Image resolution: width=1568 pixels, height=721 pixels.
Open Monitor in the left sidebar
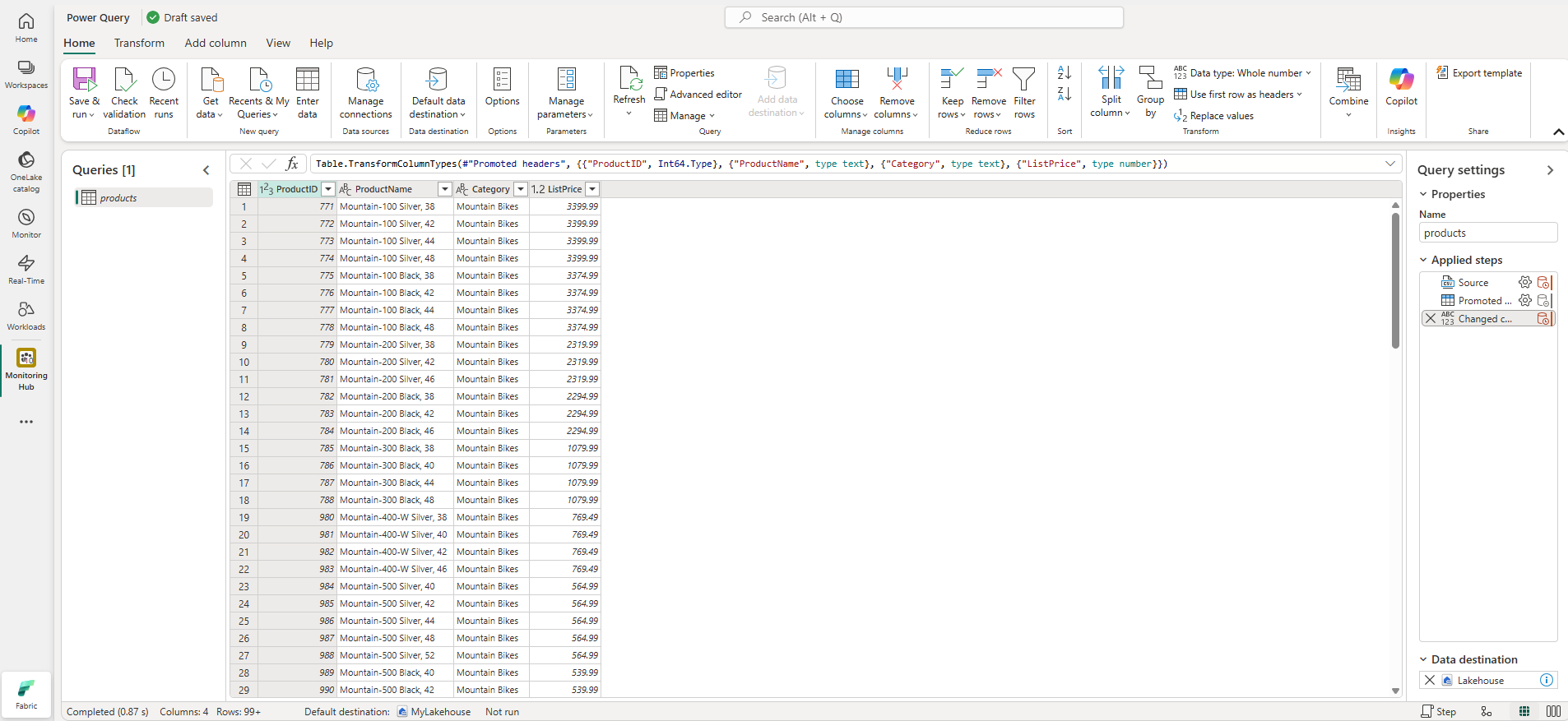click(x=26, y=223)
